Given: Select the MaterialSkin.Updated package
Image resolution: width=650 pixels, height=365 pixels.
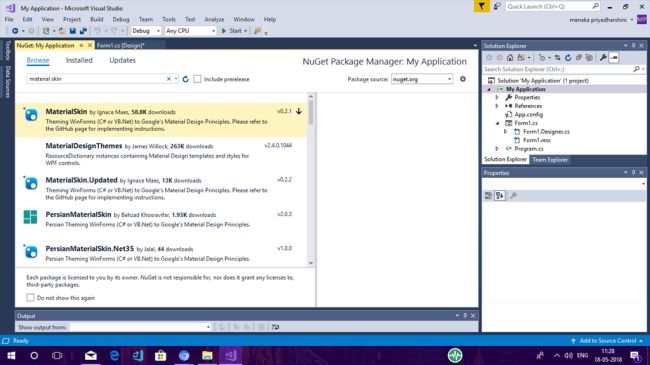Looking at the screenshot, I should click(x=162, y=188).
